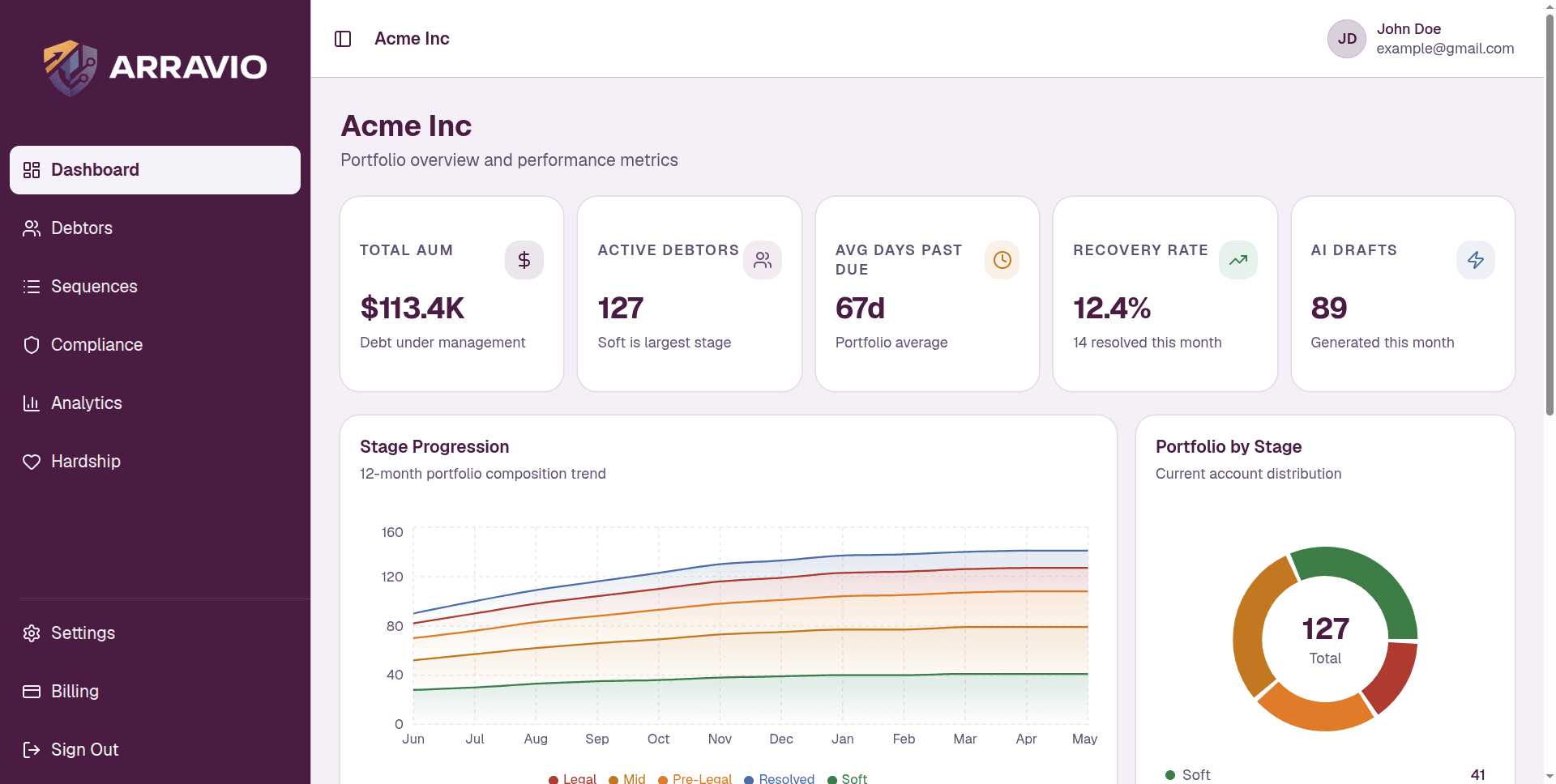Open the Debtors page
Viewport: 1556px width, 784px height.
[x=155, y=228]
